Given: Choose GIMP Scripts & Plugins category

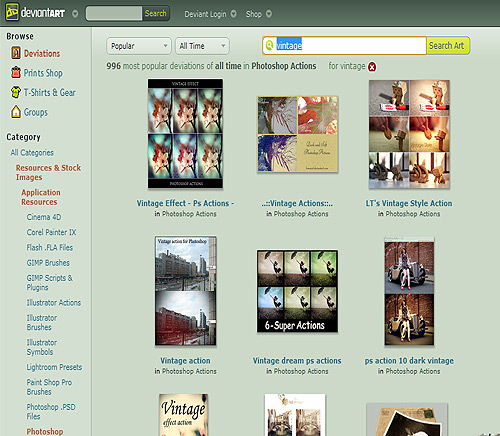Looking at the screenshot, I should click(x=50, y=283).
